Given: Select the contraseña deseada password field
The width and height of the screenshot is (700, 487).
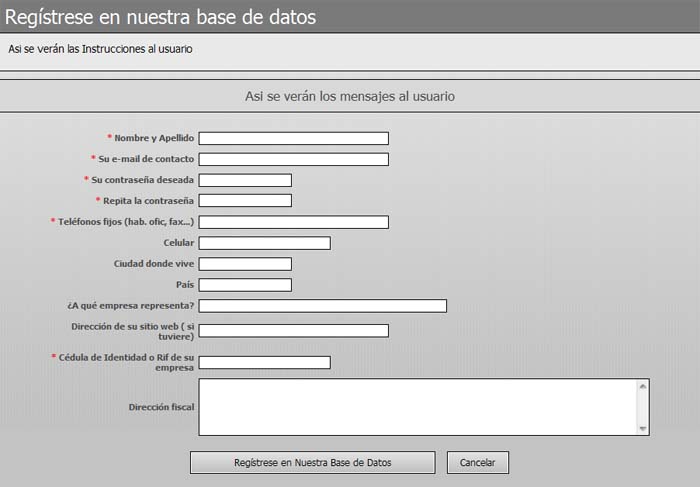Looking at the screenshot, I should (245, 180).
